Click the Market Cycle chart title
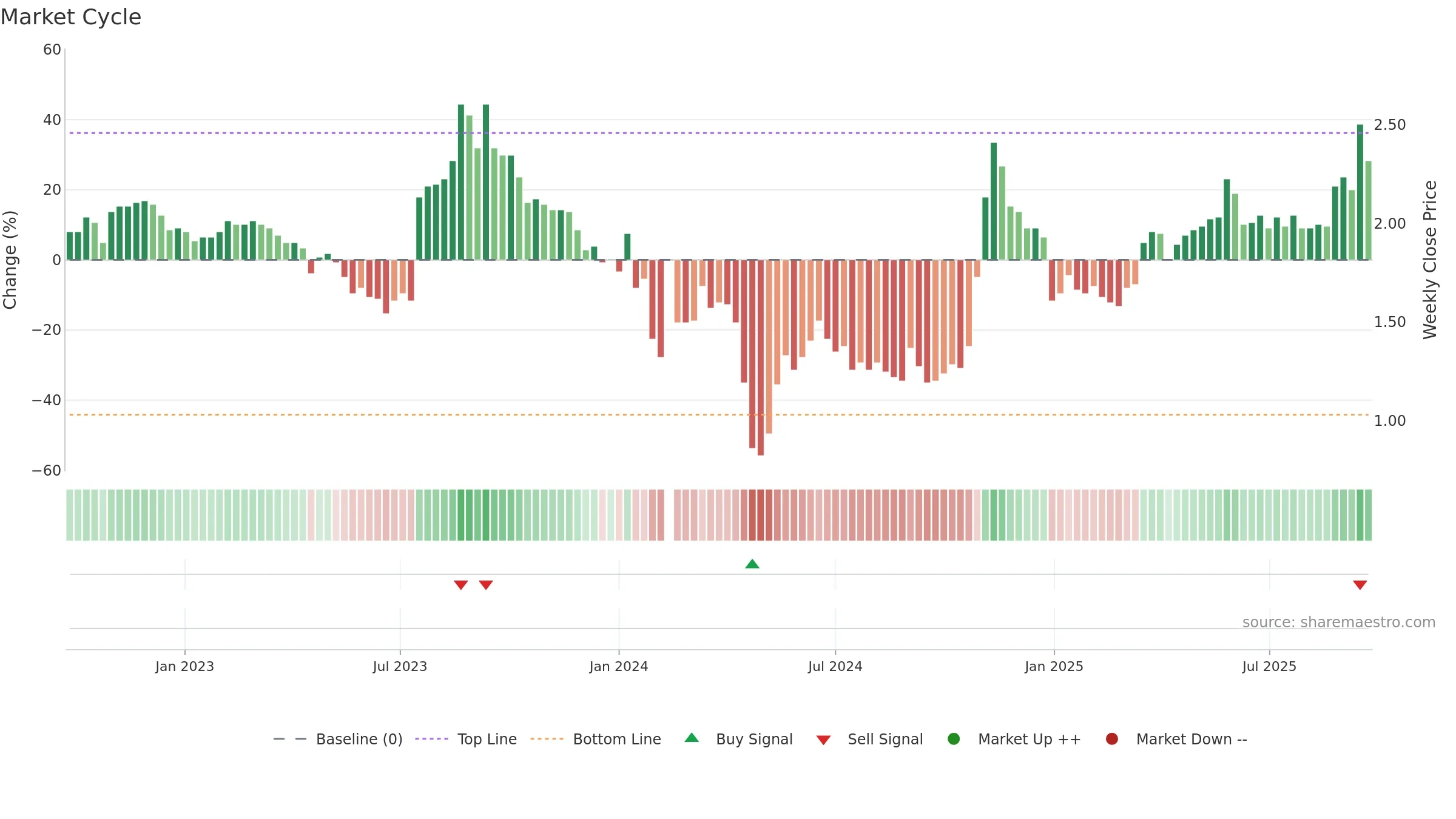 71,17
